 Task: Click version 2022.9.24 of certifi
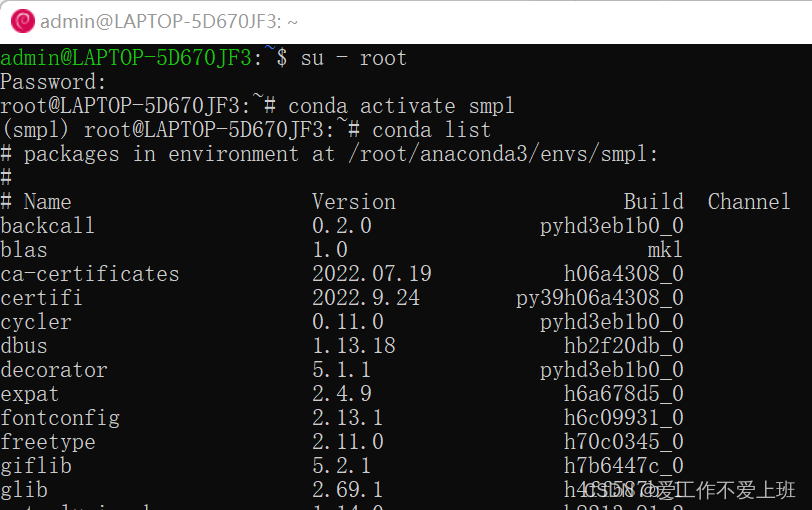pyautogui.click(x=366, y=298)
